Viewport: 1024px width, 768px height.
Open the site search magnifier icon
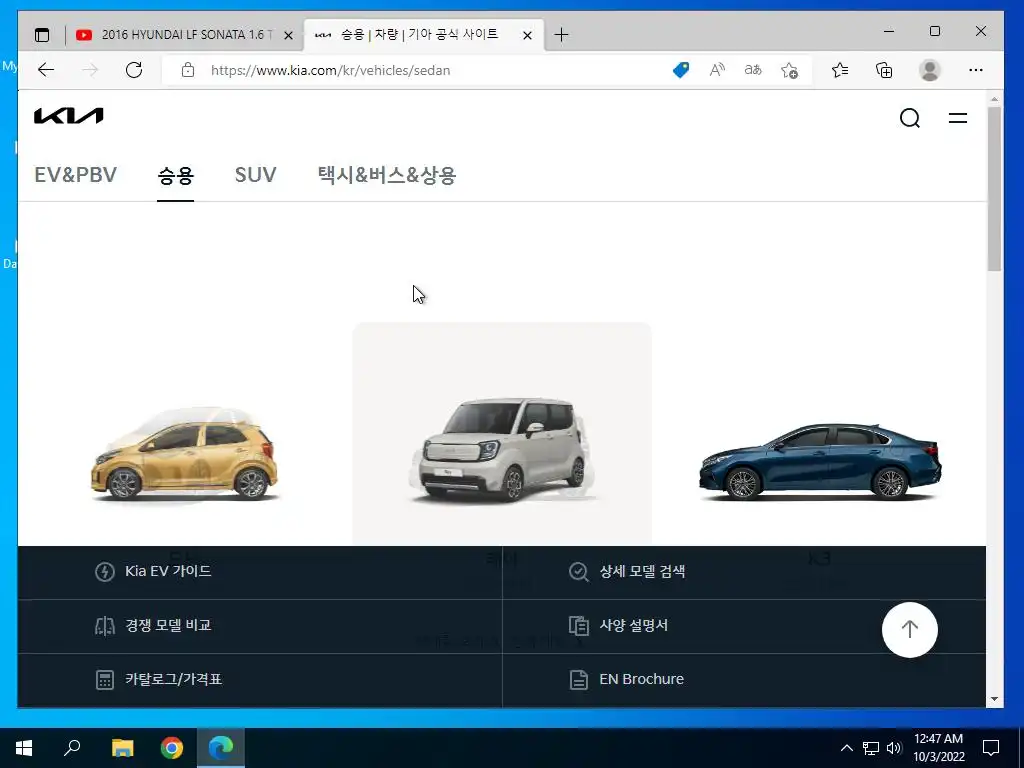910,118
